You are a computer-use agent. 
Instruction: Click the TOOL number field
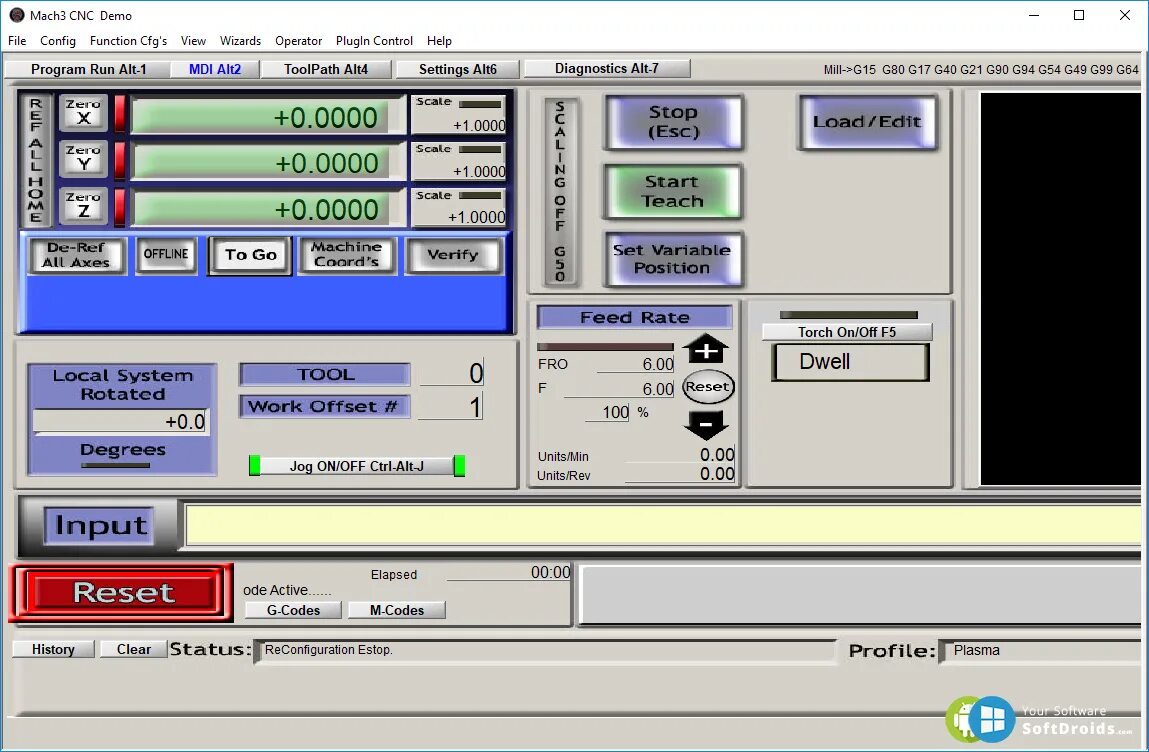(451, 373)
